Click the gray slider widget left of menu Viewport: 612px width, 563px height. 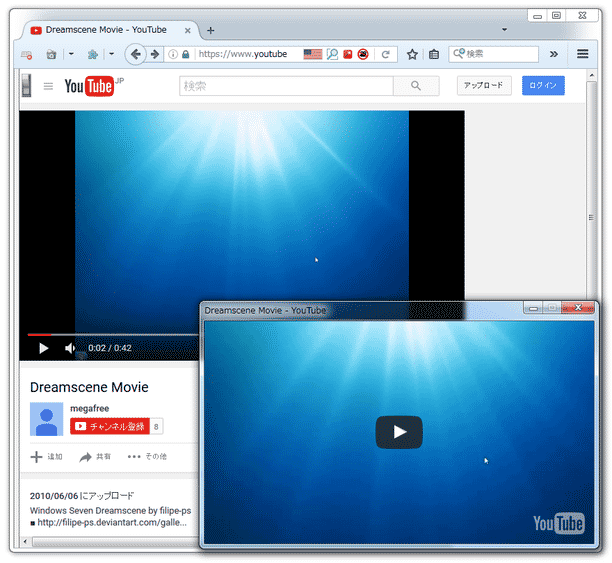(x=27, y=86)
